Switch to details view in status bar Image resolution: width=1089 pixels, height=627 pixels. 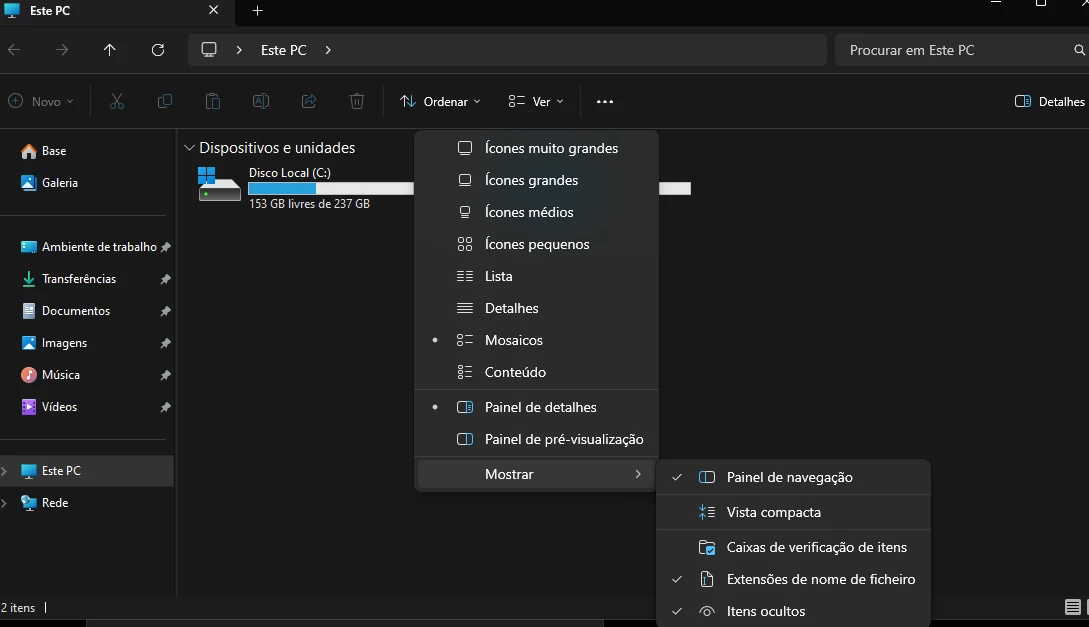[x=1072, y=608]
